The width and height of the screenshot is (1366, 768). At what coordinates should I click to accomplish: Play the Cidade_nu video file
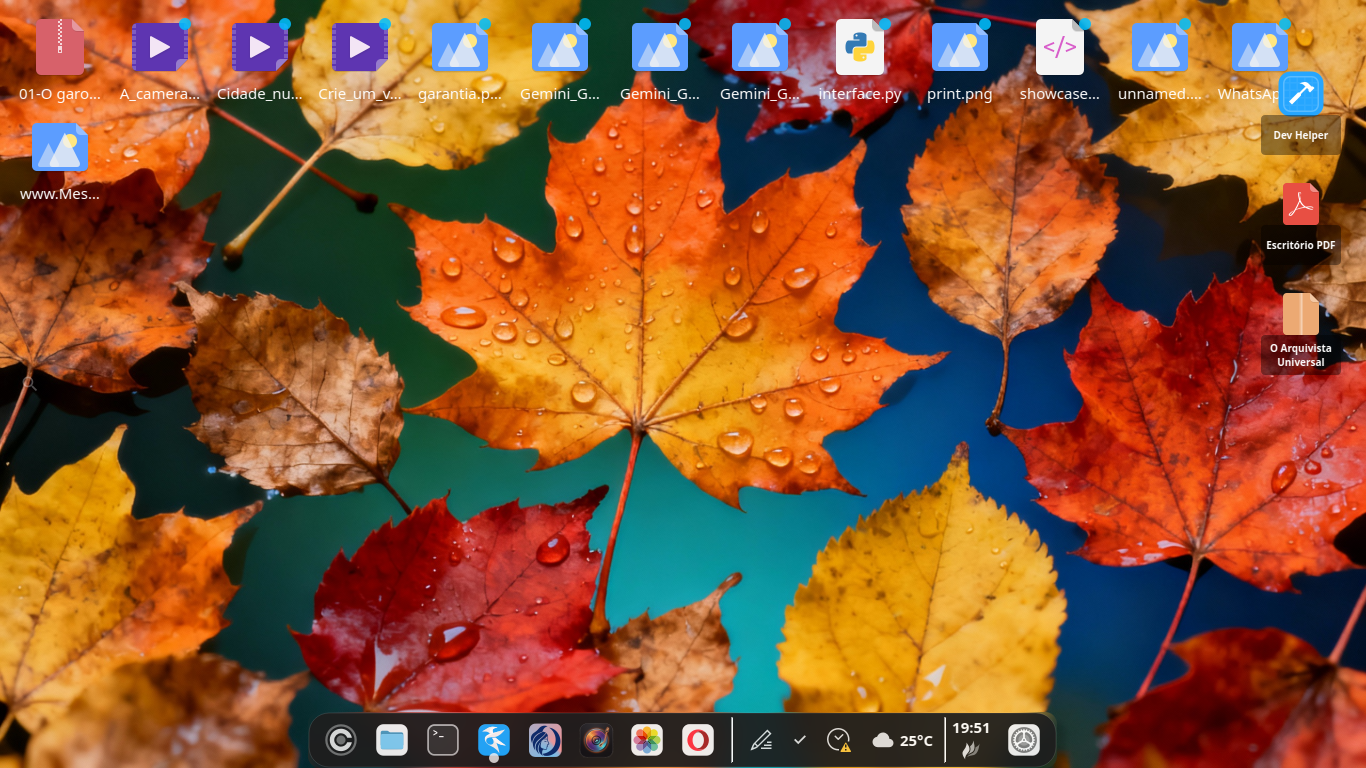[259, 46]
